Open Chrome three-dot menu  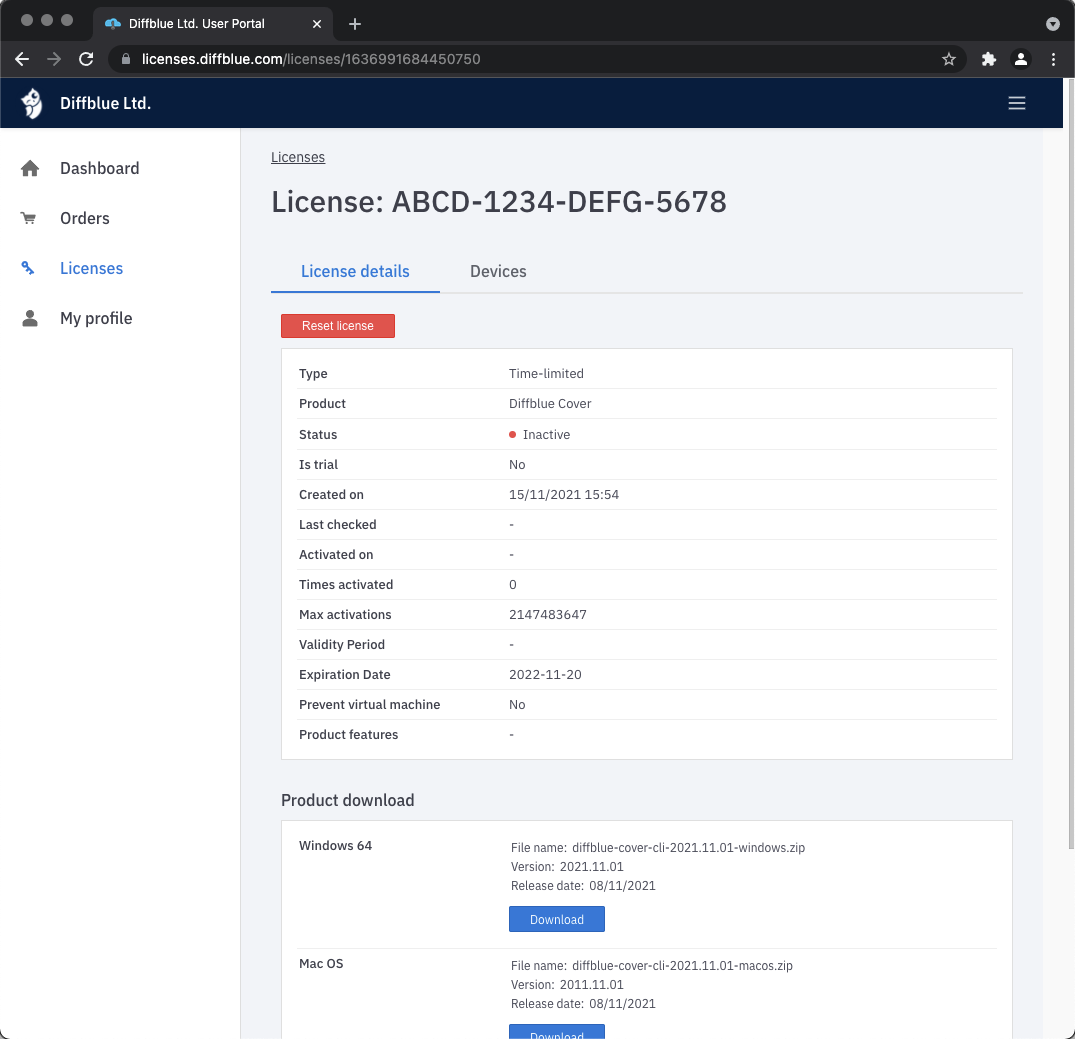tap(1053, 59)
